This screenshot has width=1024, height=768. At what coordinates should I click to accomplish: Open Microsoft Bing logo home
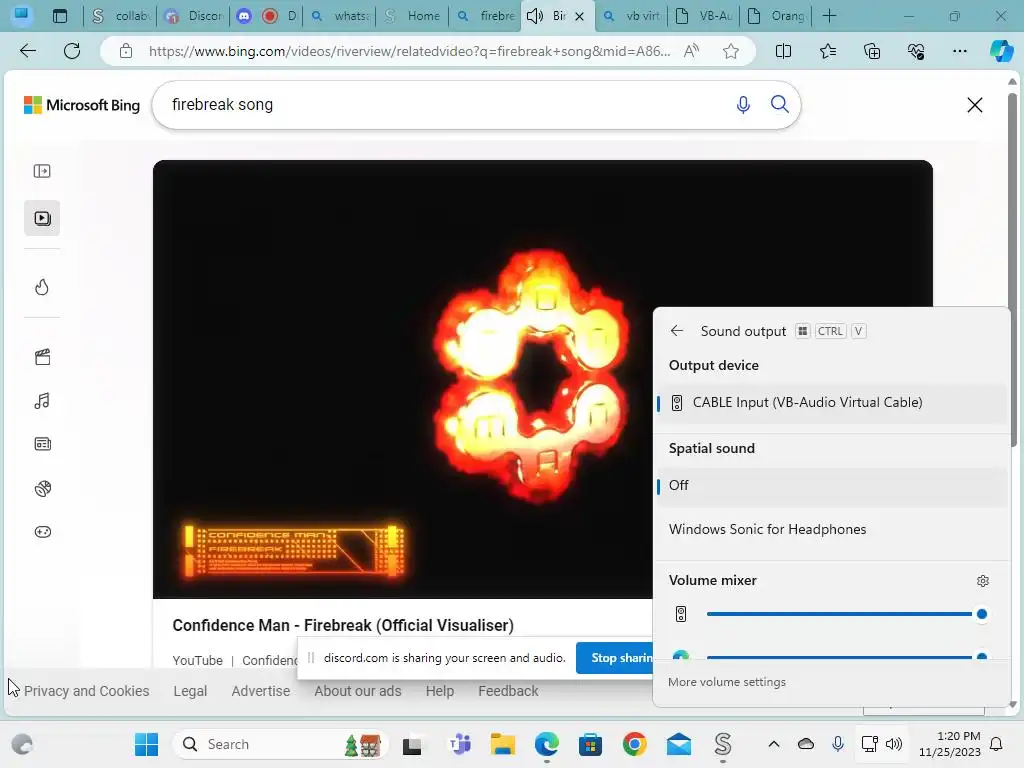pos(82,104)
